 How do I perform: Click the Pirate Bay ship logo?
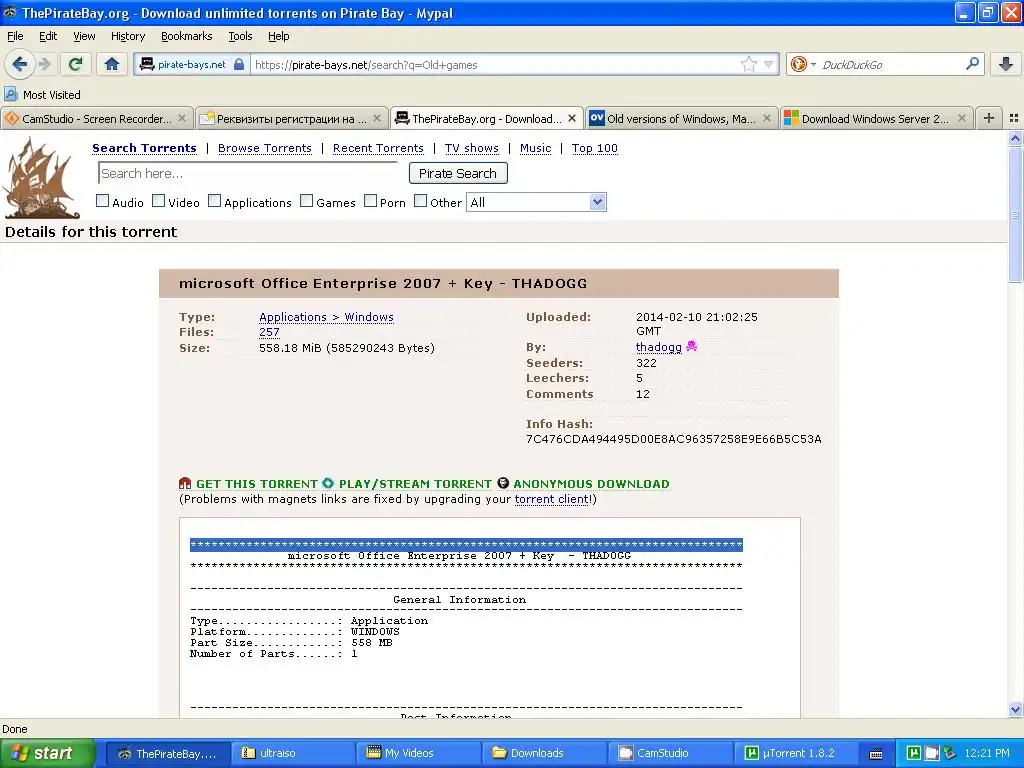pyautogui.click(x=41, y=178)
